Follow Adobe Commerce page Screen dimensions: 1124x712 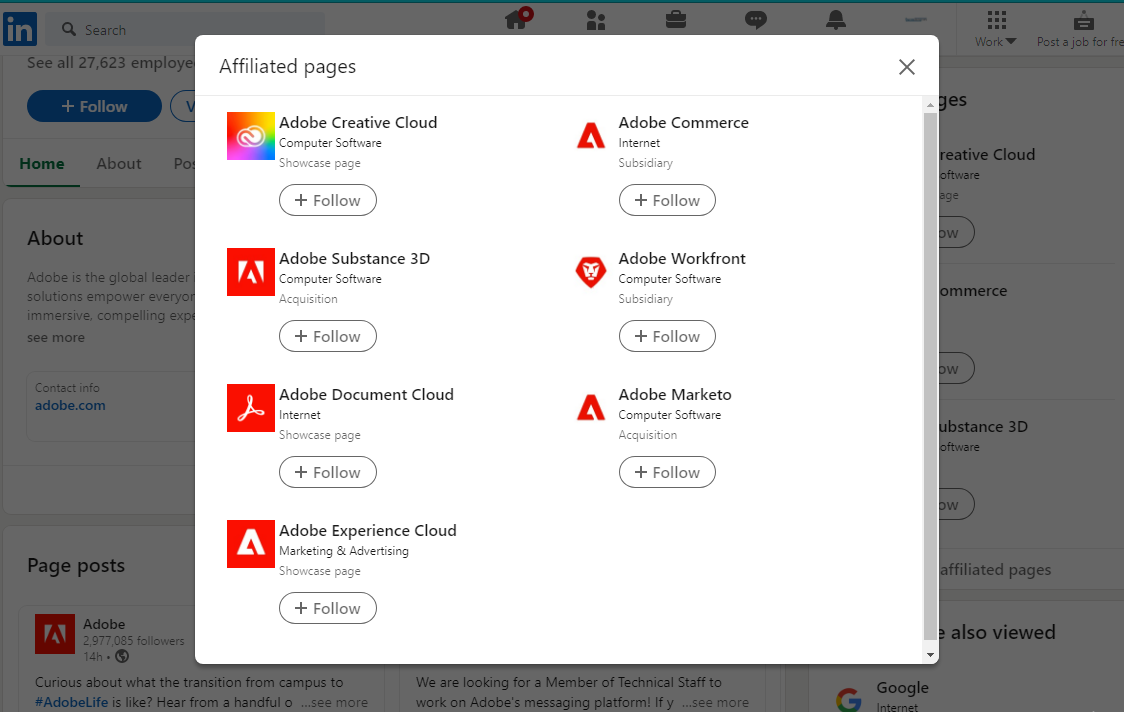click(667, 200)
